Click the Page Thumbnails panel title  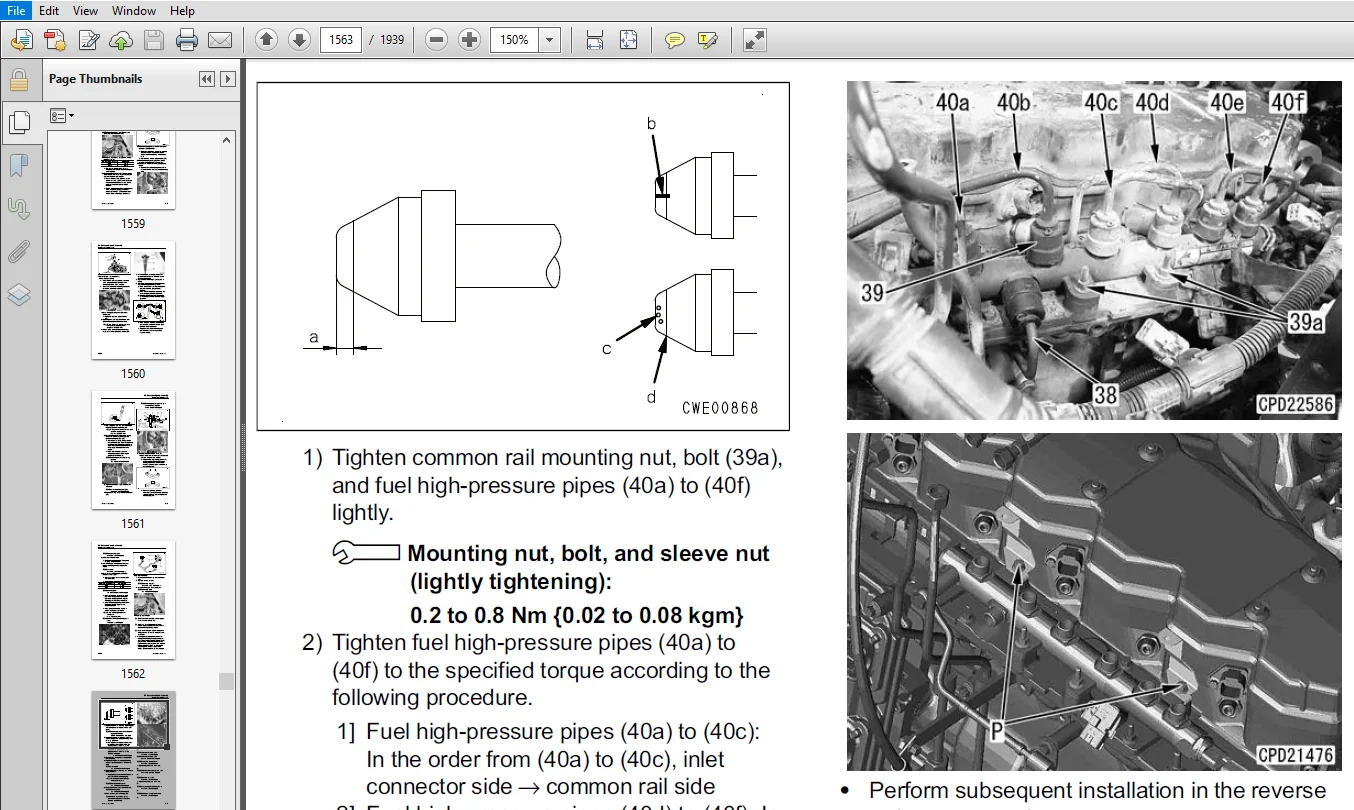(x=96, y=79)
